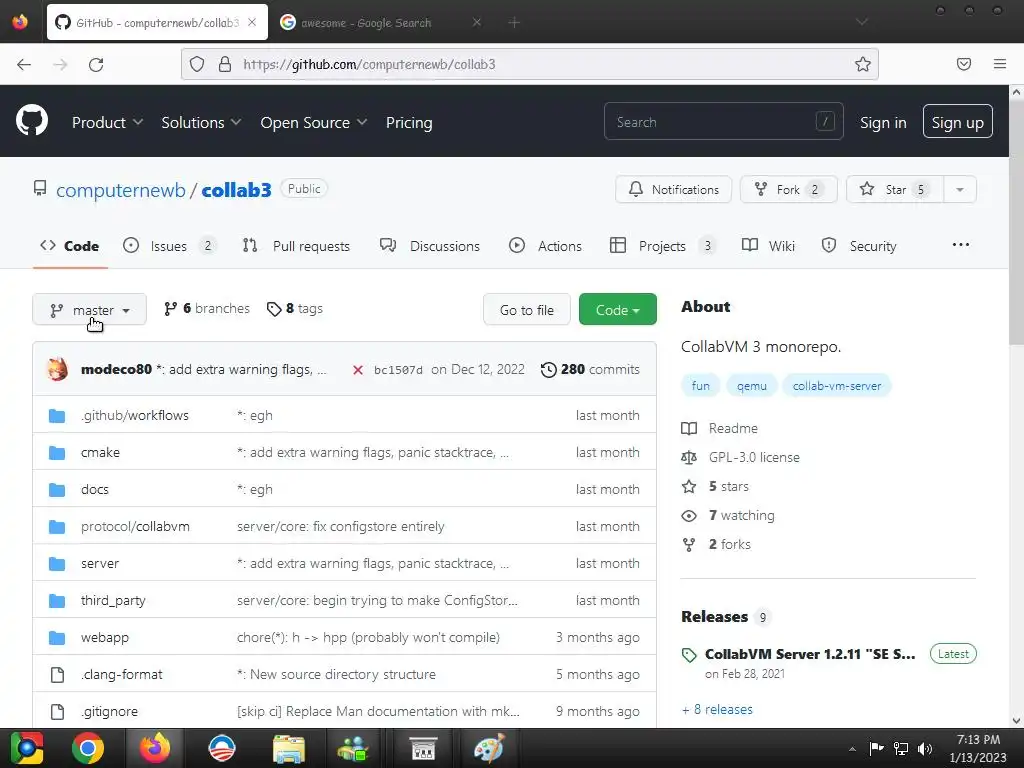Expand the Star lists dropdown arrow
The image size is (1024, 768).
point(959,189)
